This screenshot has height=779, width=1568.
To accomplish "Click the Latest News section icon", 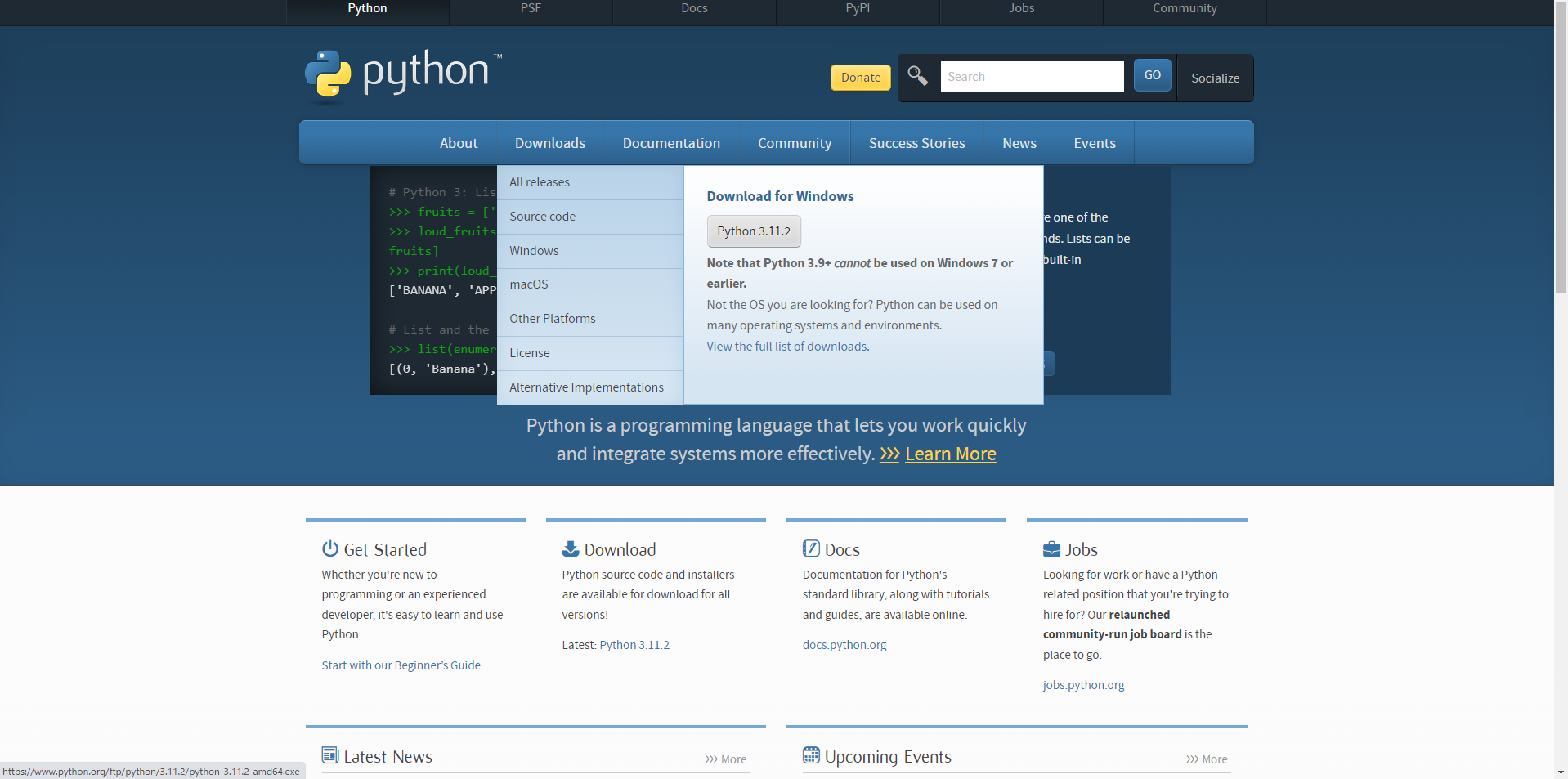I will pyautogui.click(x=329, y=754).
